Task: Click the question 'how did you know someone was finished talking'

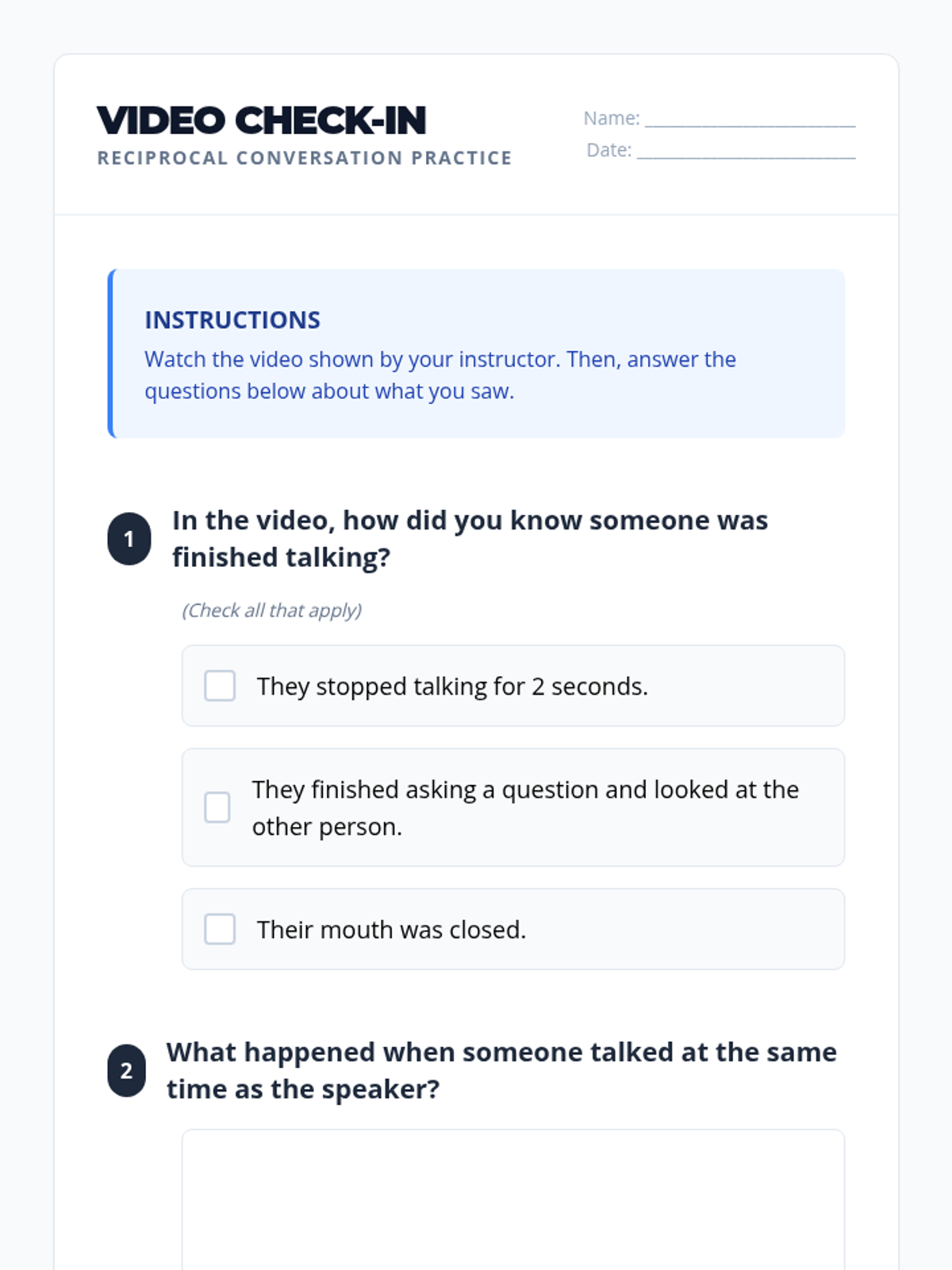Action: click(x=470, y=539)
